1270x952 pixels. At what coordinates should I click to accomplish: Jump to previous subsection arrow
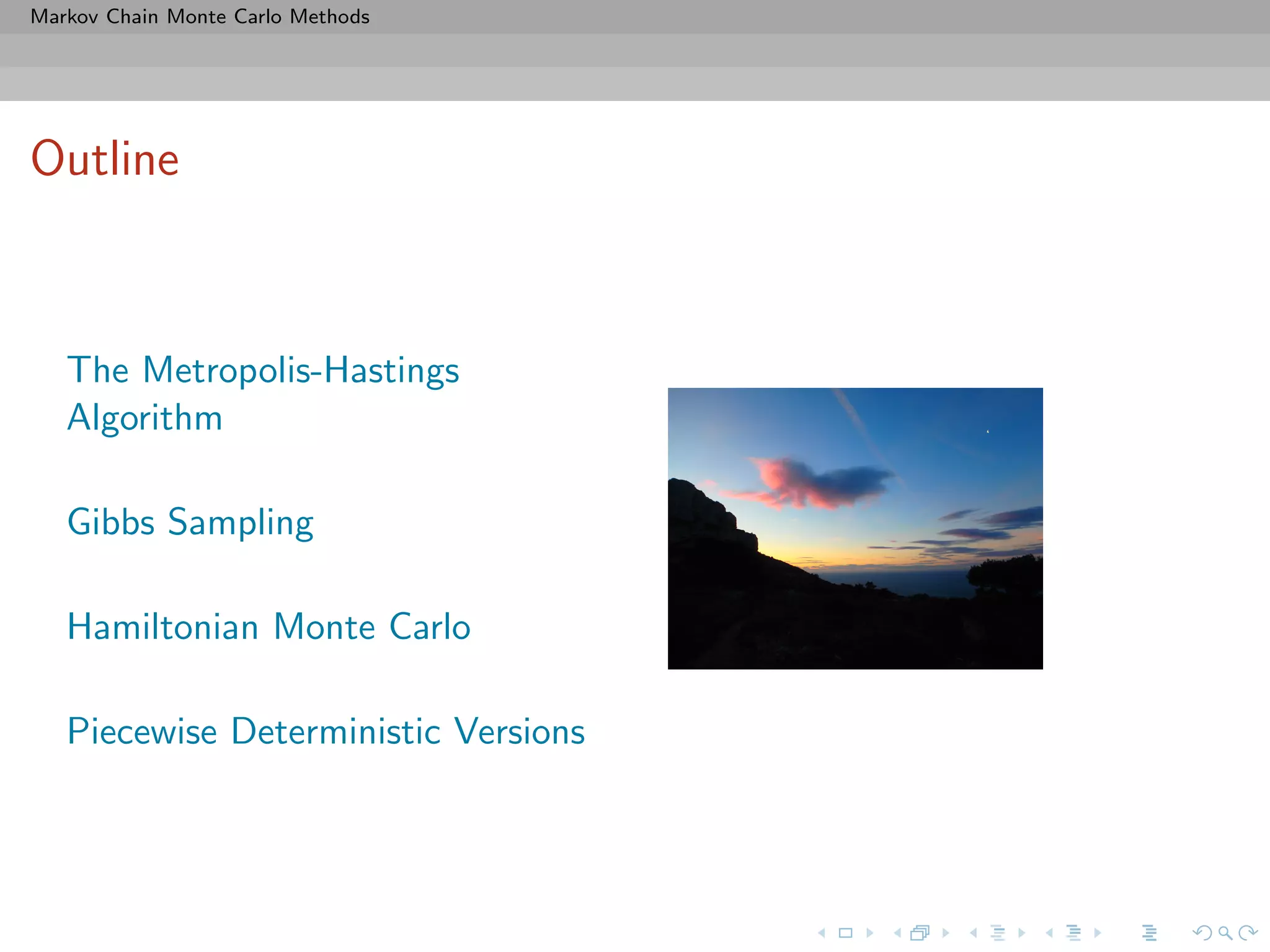click(x=974, y=933)
